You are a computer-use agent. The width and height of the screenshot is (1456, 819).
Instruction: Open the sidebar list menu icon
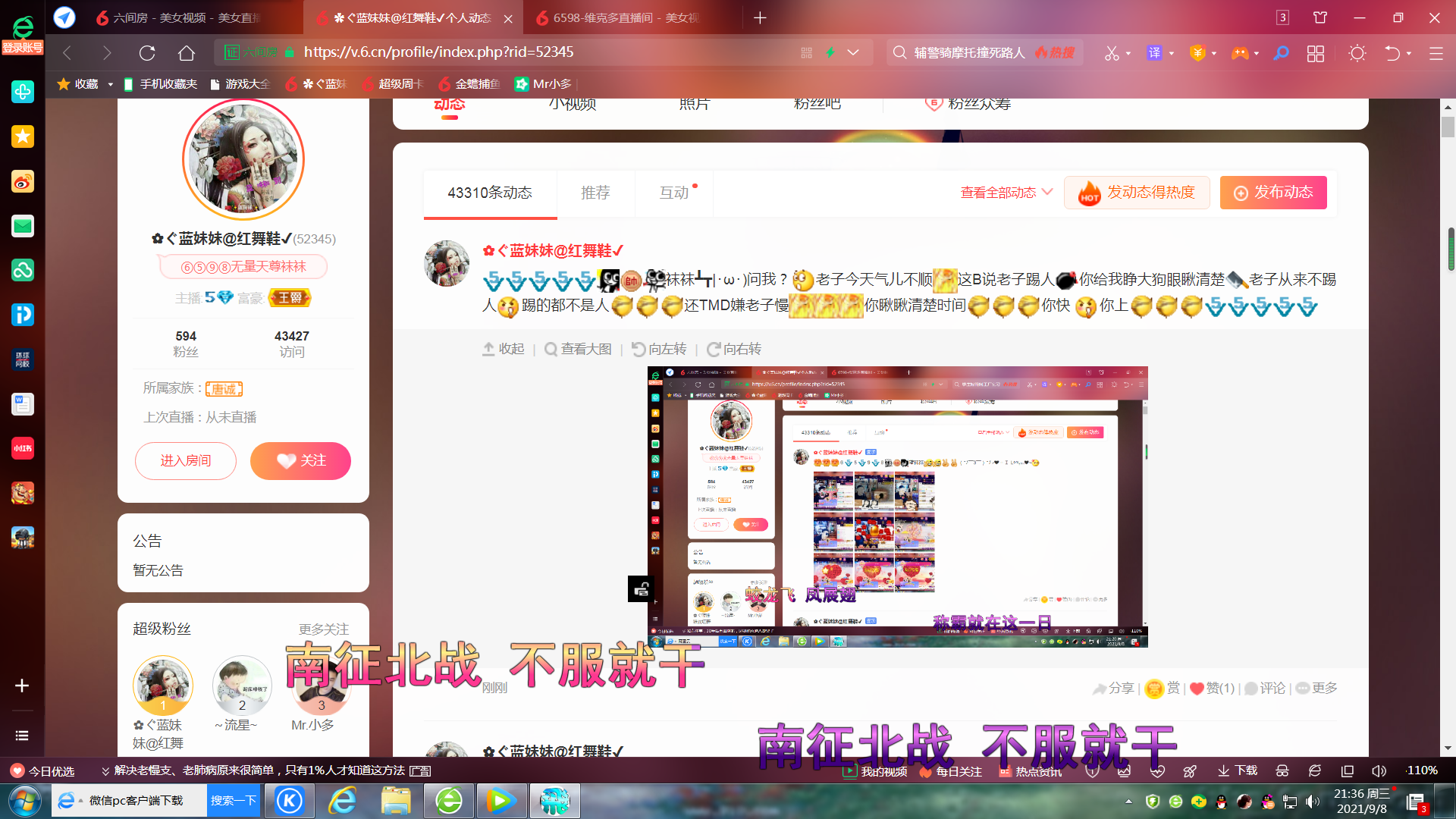point(22,736)
